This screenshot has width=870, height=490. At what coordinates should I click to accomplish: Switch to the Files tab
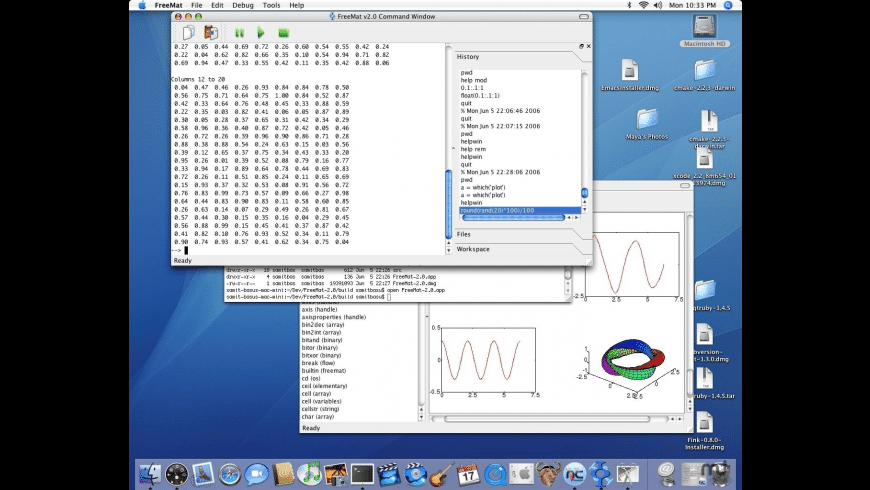(464, 234)
